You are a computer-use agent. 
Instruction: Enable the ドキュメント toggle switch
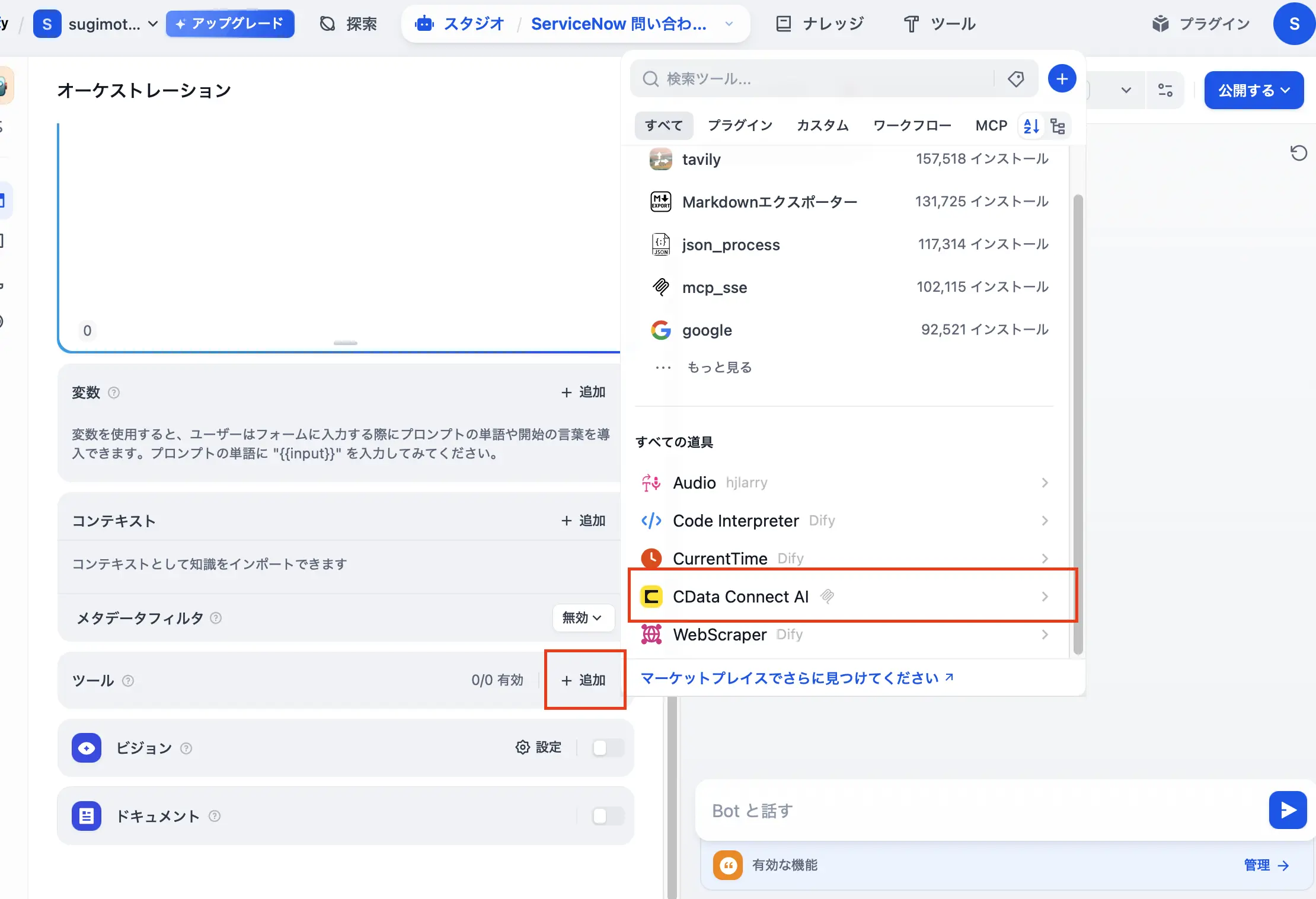tap(606, 815)
